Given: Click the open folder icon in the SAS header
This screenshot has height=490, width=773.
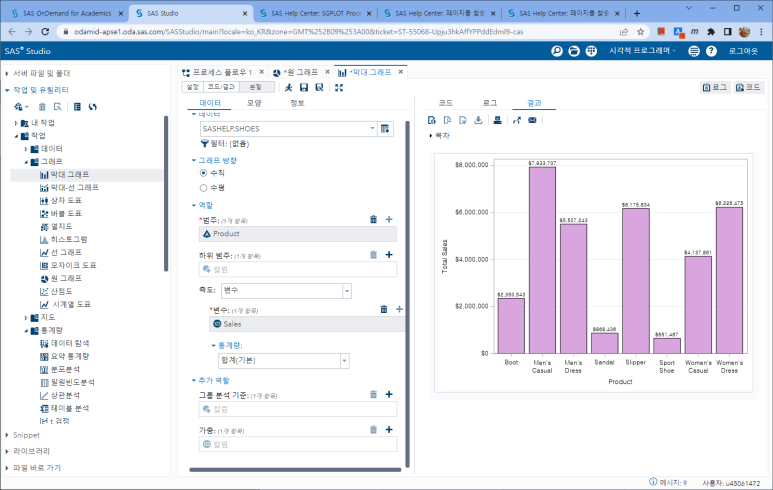Looking at the screenshot, I should click(x=574, y=51).
